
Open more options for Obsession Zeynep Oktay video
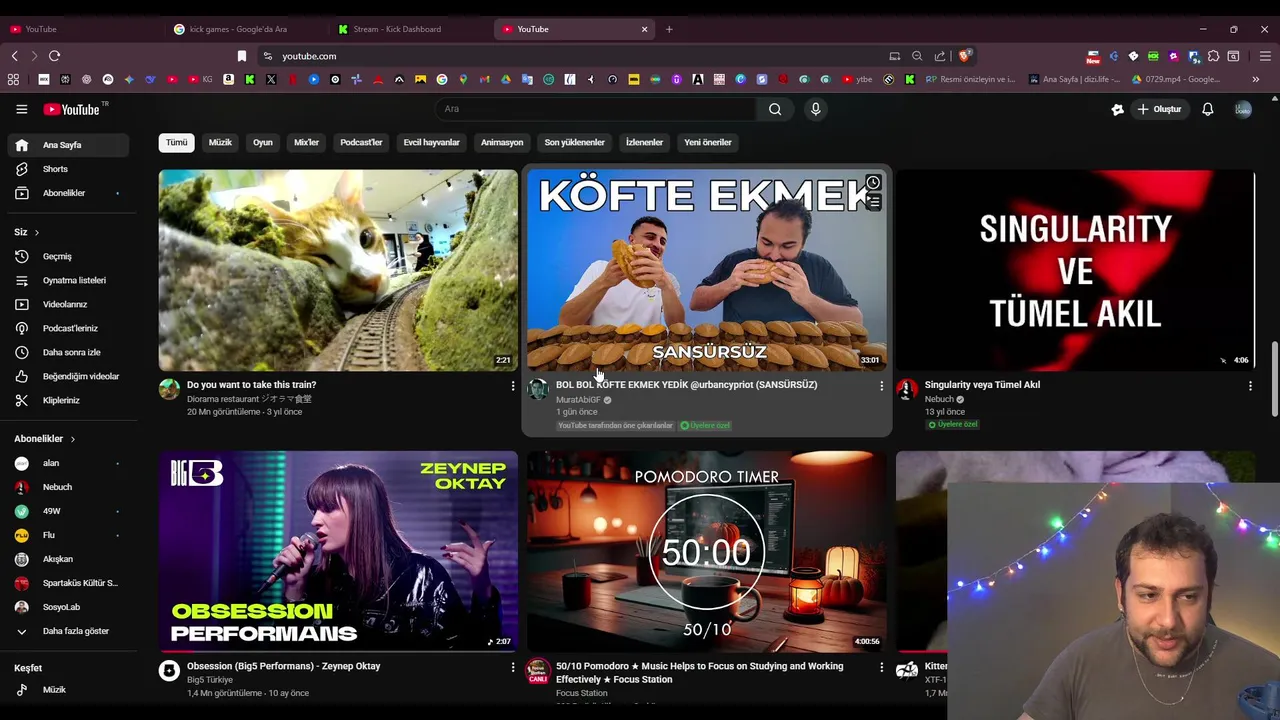[x=513, y=667]
